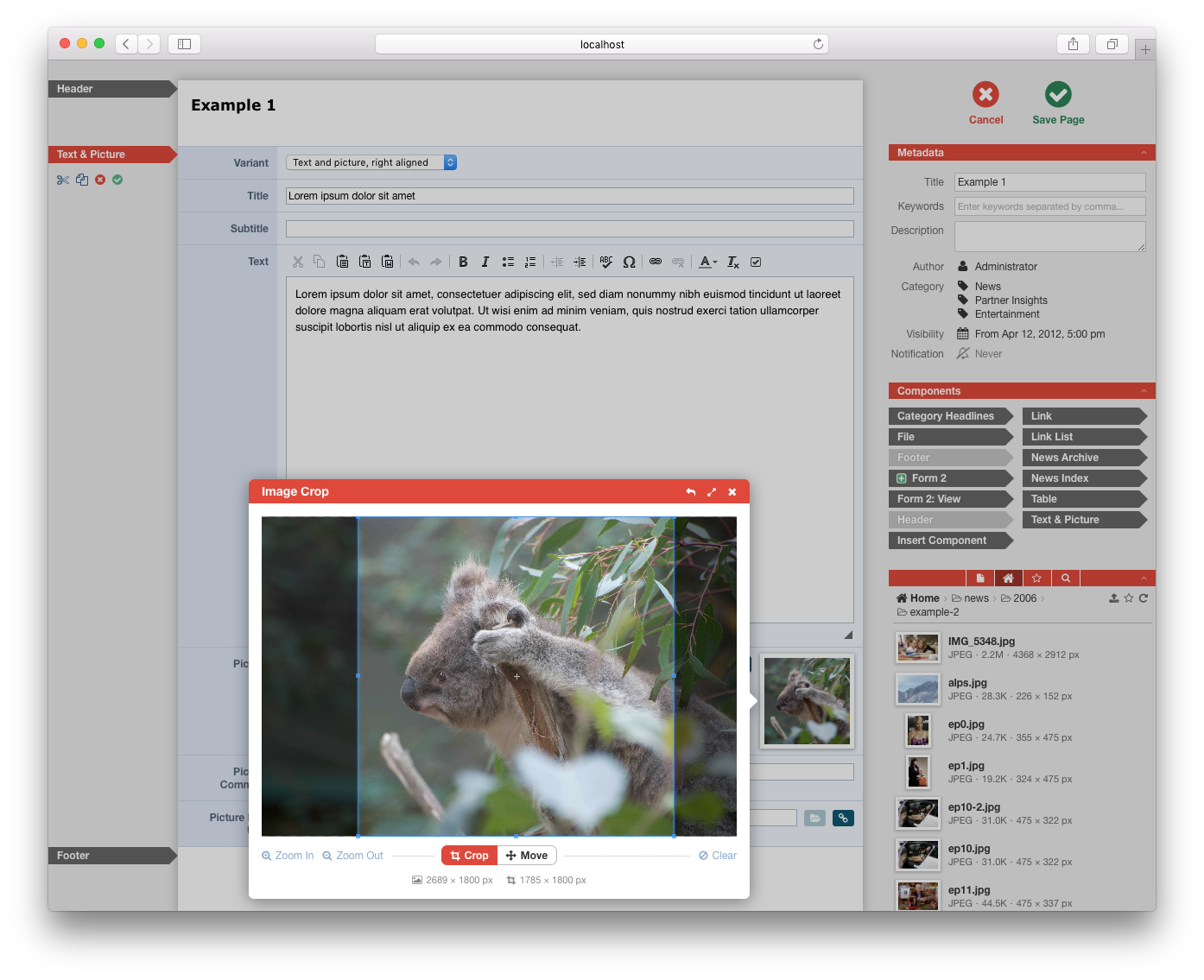Insert a bulleted list

pos(508,262)
